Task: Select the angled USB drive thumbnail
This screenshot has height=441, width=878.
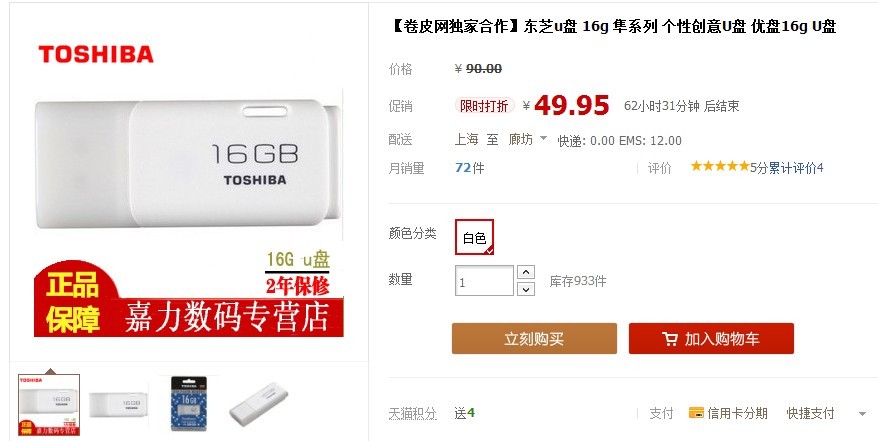Action: 258,404
